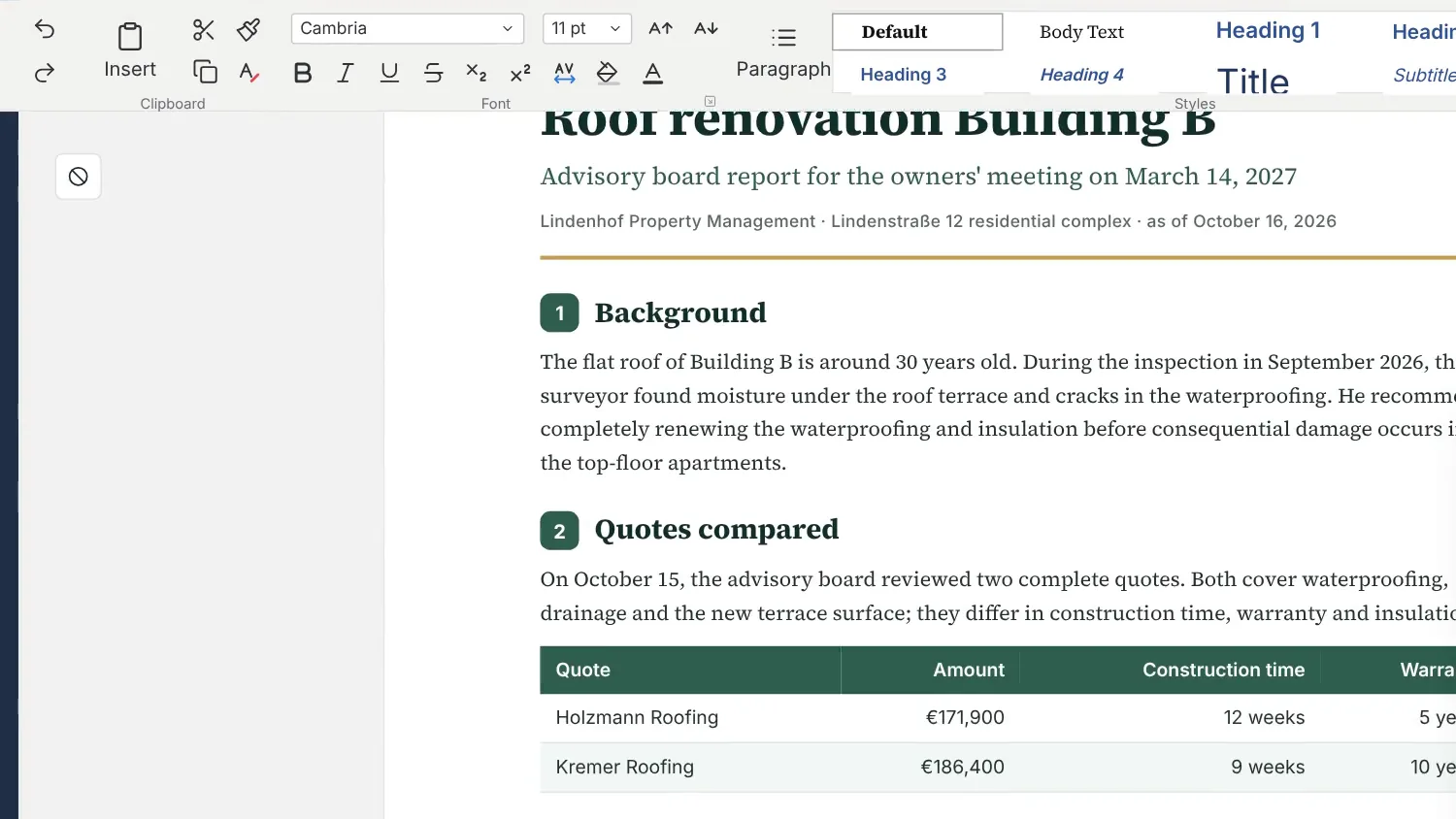
Task: Apply the Heading 3 style
Action: click(x=904, y=75)
